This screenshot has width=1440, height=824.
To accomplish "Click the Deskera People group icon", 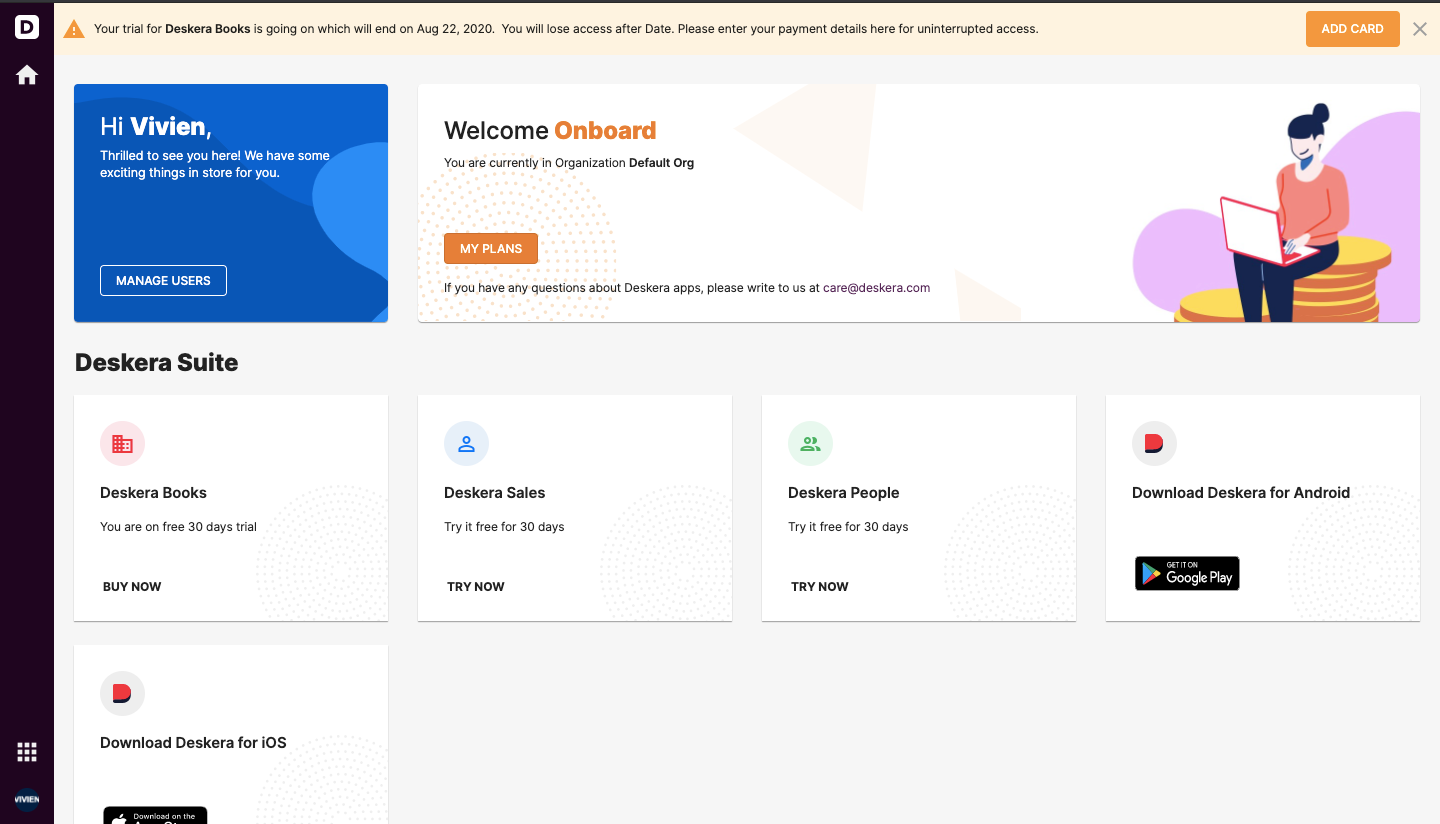I will click(810, 444).
